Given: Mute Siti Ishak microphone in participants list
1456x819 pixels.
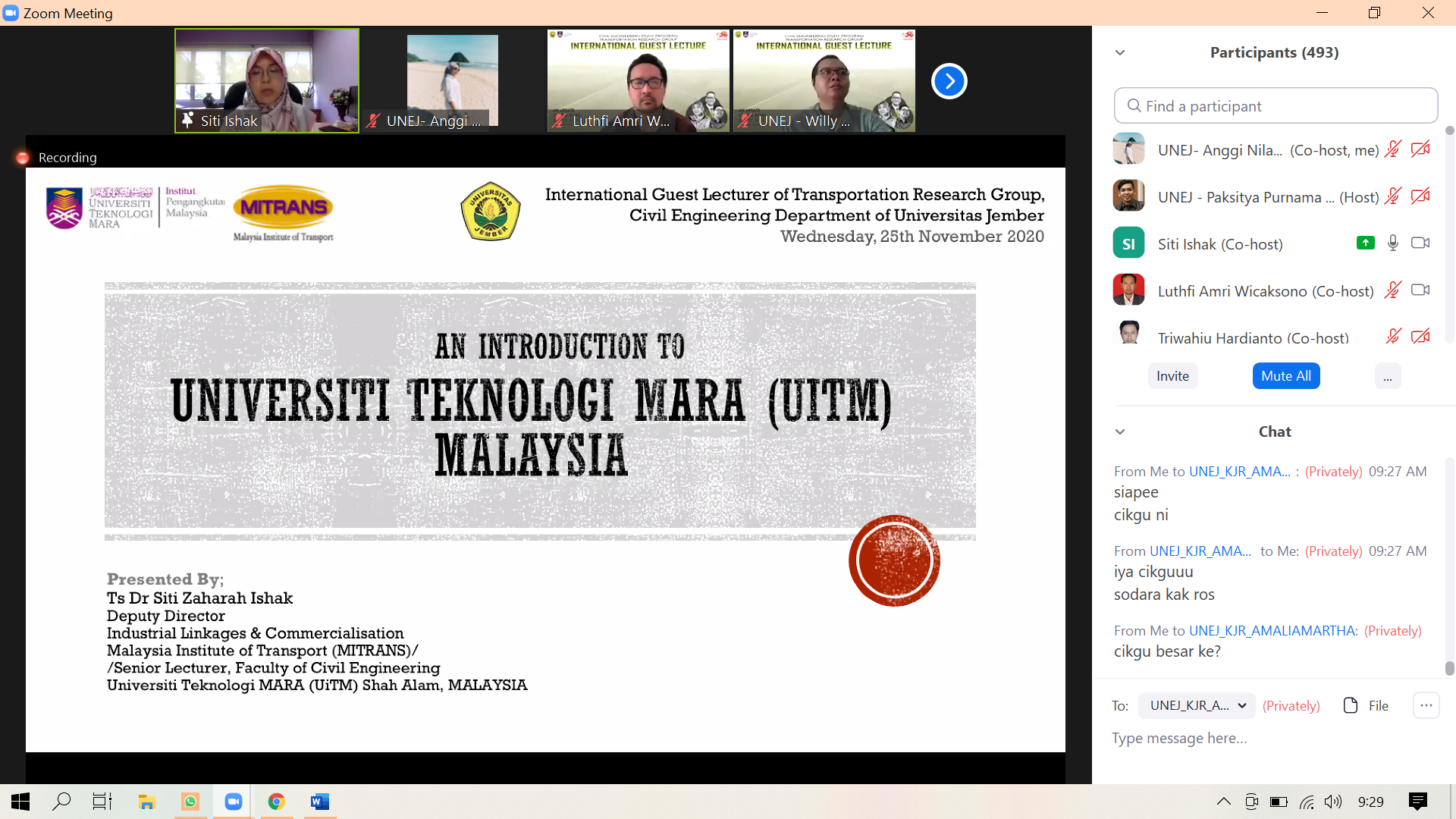Looking at the screenshot, I should point(1393,243).
